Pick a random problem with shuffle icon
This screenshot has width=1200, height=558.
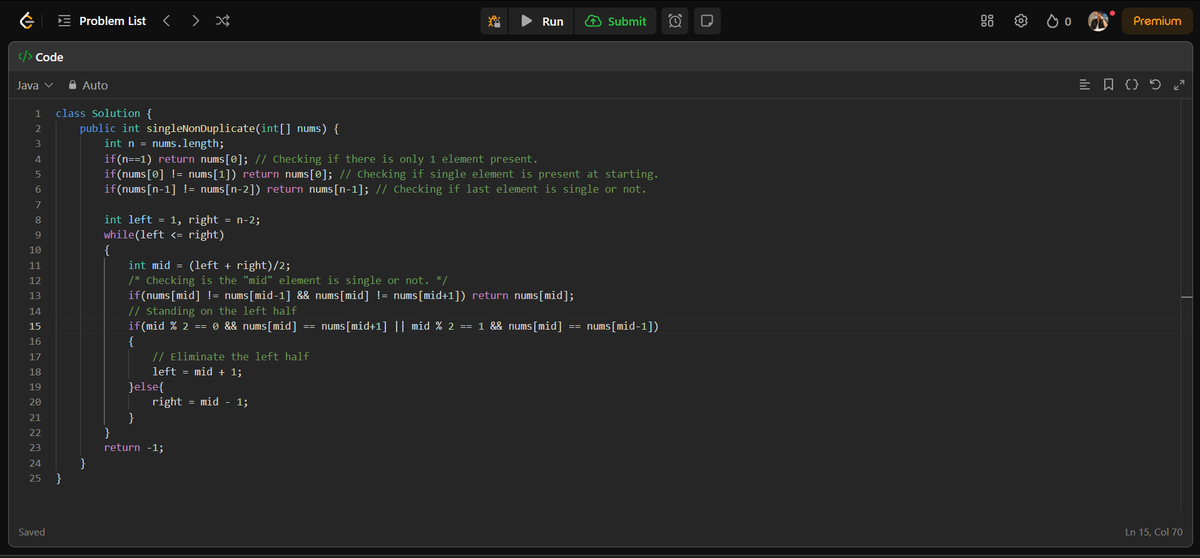222,21
